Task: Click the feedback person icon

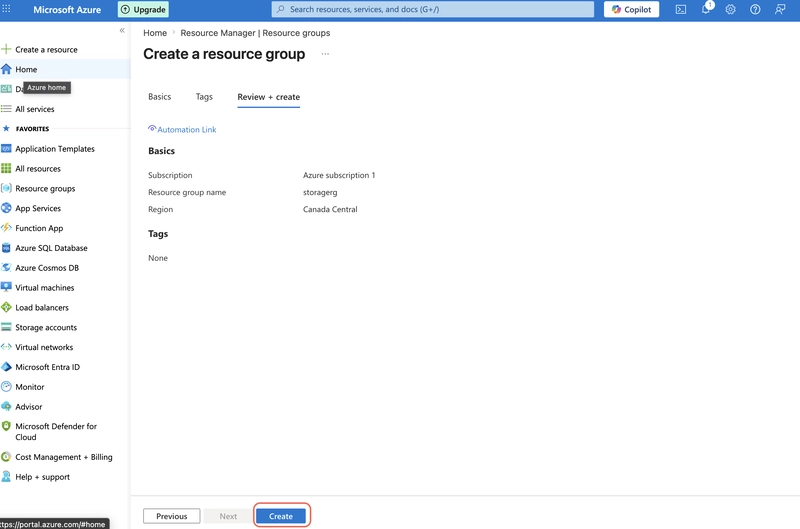Action: tap(780, 9)
